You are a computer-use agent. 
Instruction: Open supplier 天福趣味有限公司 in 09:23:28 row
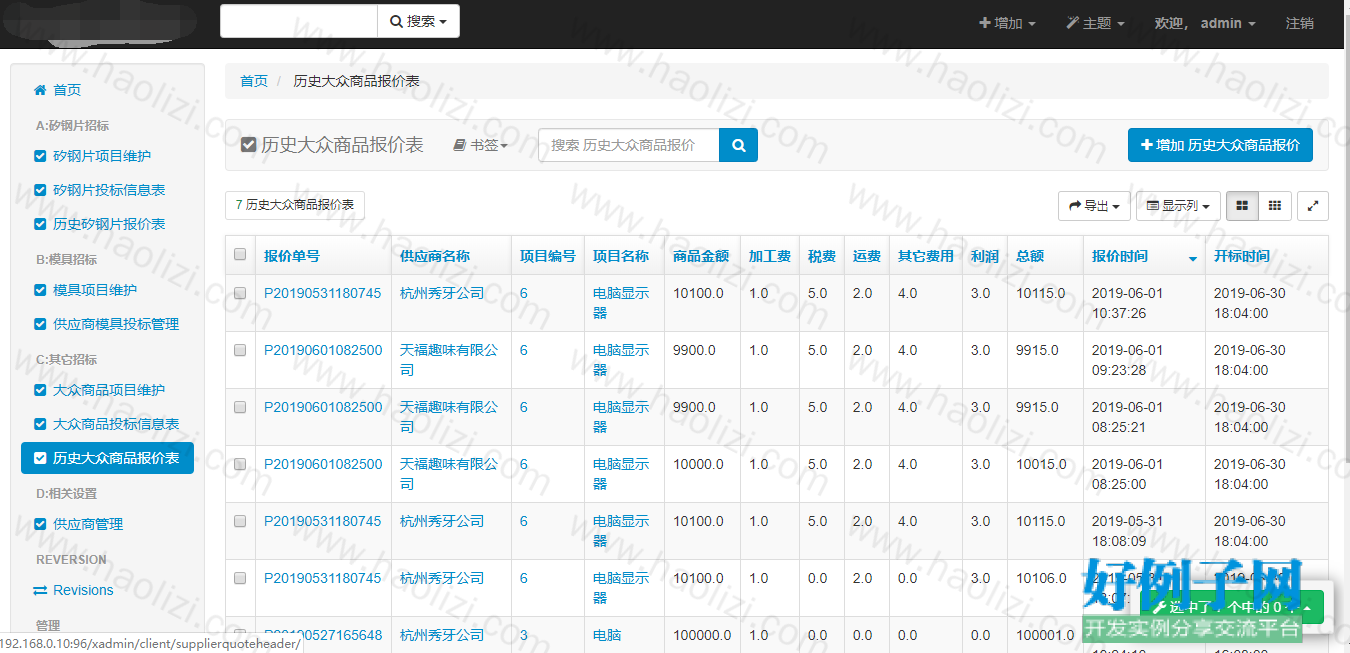point(449,360)
